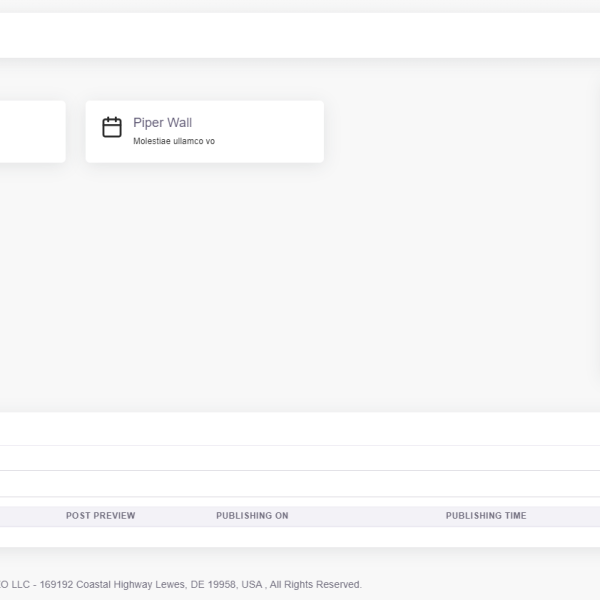Viewport: 600px width, 600px height.
Task: Open the Piper Wall title link
Action: pyautogui.click(x=162, y=123)
